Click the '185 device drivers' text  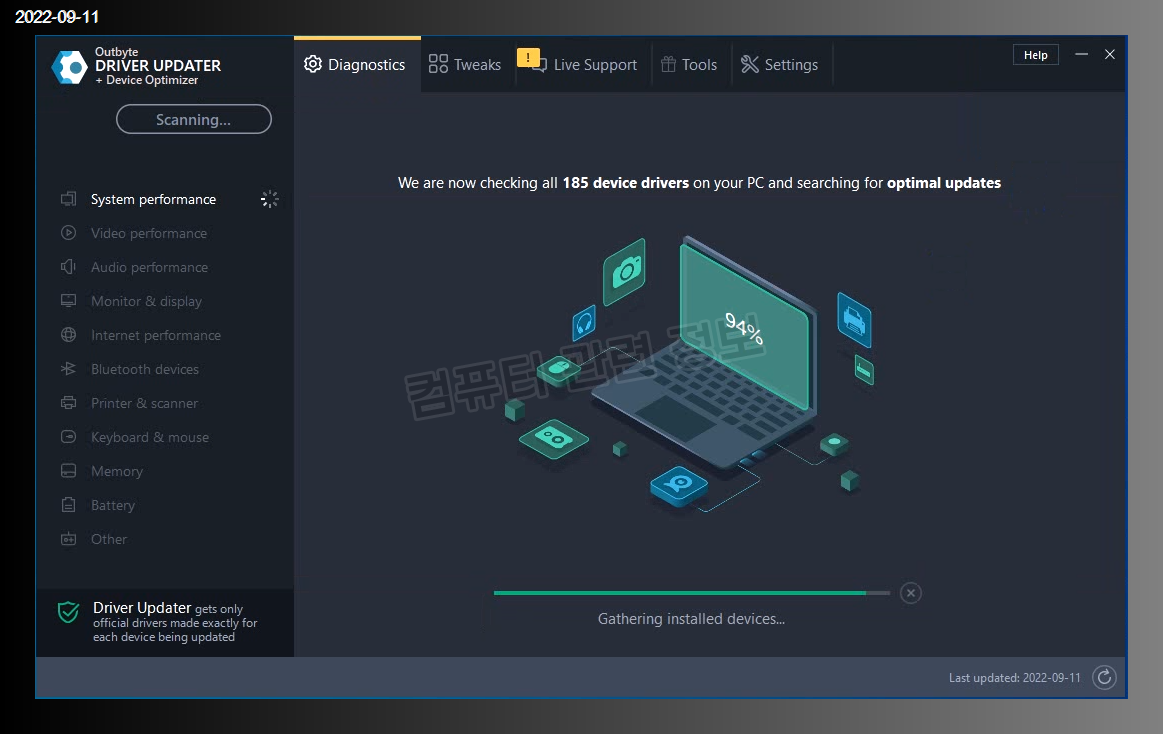coord(625,183)
